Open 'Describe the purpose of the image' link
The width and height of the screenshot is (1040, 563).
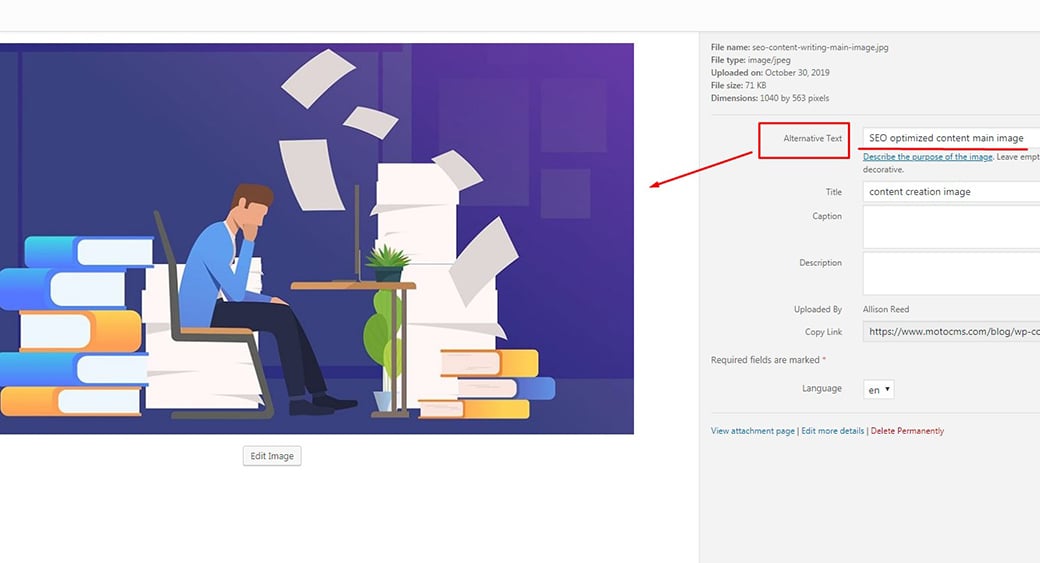point(927,157)
